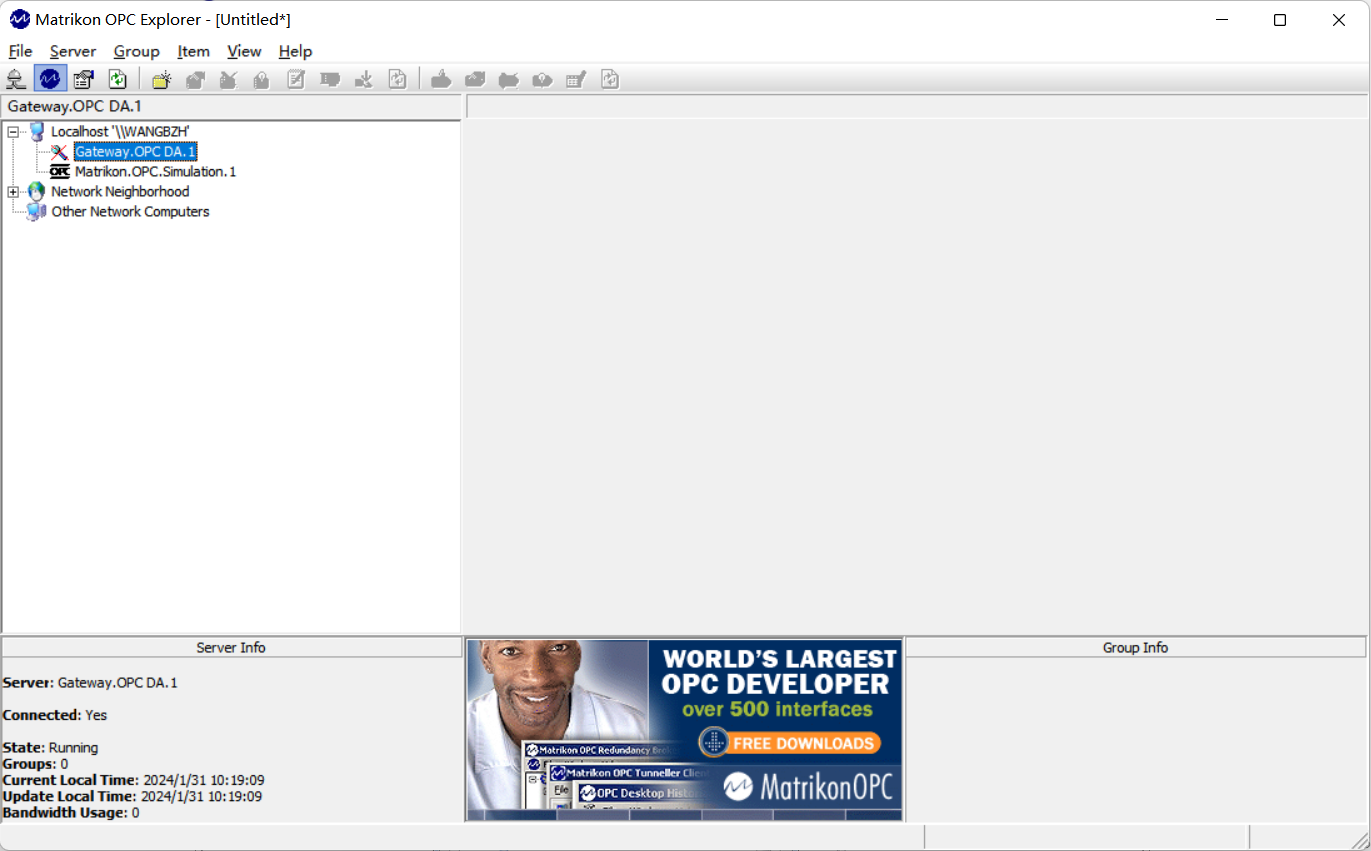Image resolution: width=1371 pixels, height=851 pixels.
Task: Select Matrikon.OPC.Simulation.1 in the tree
Action: coord(155,172)
